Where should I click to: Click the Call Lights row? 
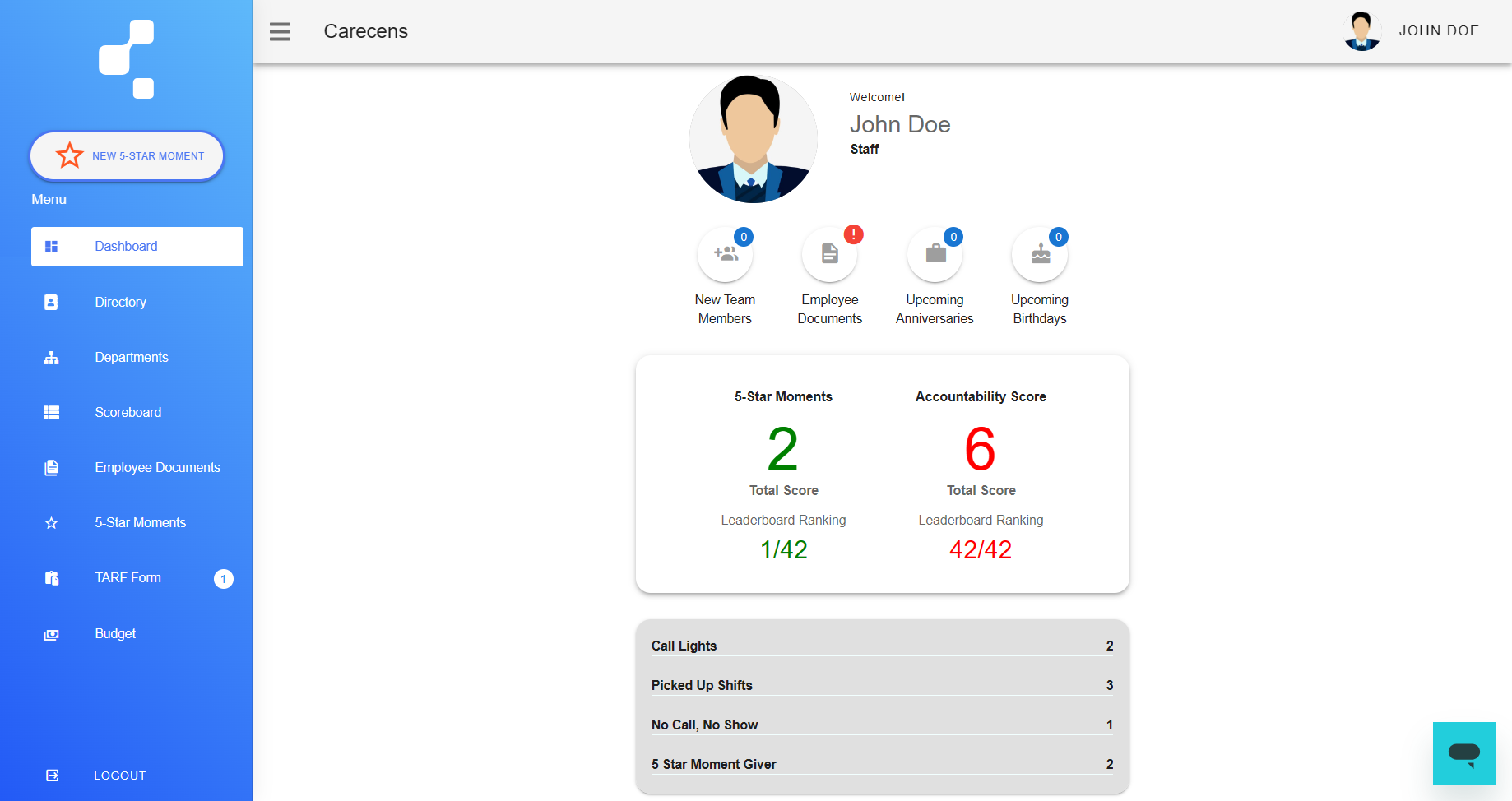point(882,646)
